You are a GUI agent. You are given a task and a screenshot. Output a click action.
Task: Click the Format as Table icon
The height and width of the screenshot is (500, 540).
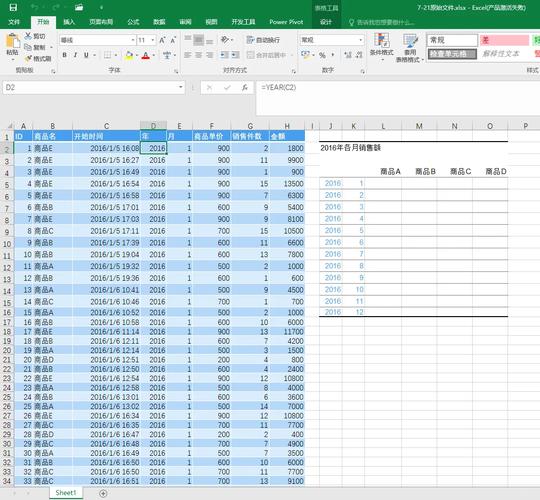coord(410,40)
